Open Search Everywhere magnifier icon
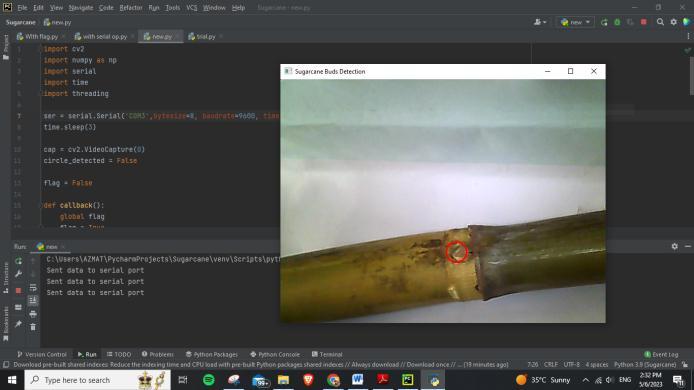 pyautogui.click(x=660, y=22)
